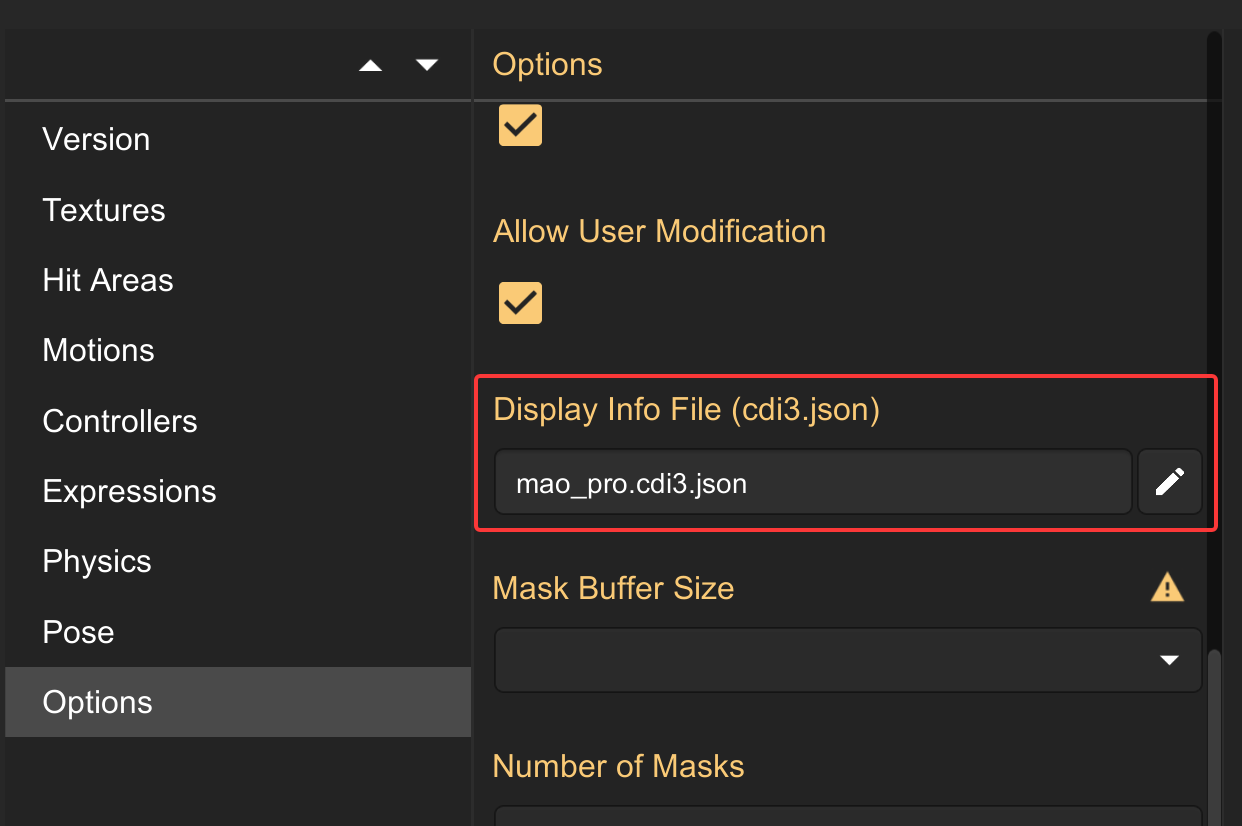The image size is (1242, 826).
Task: Select the highlighted Options sidebar item
Action: pyautogui.click(x=98, y=702)
